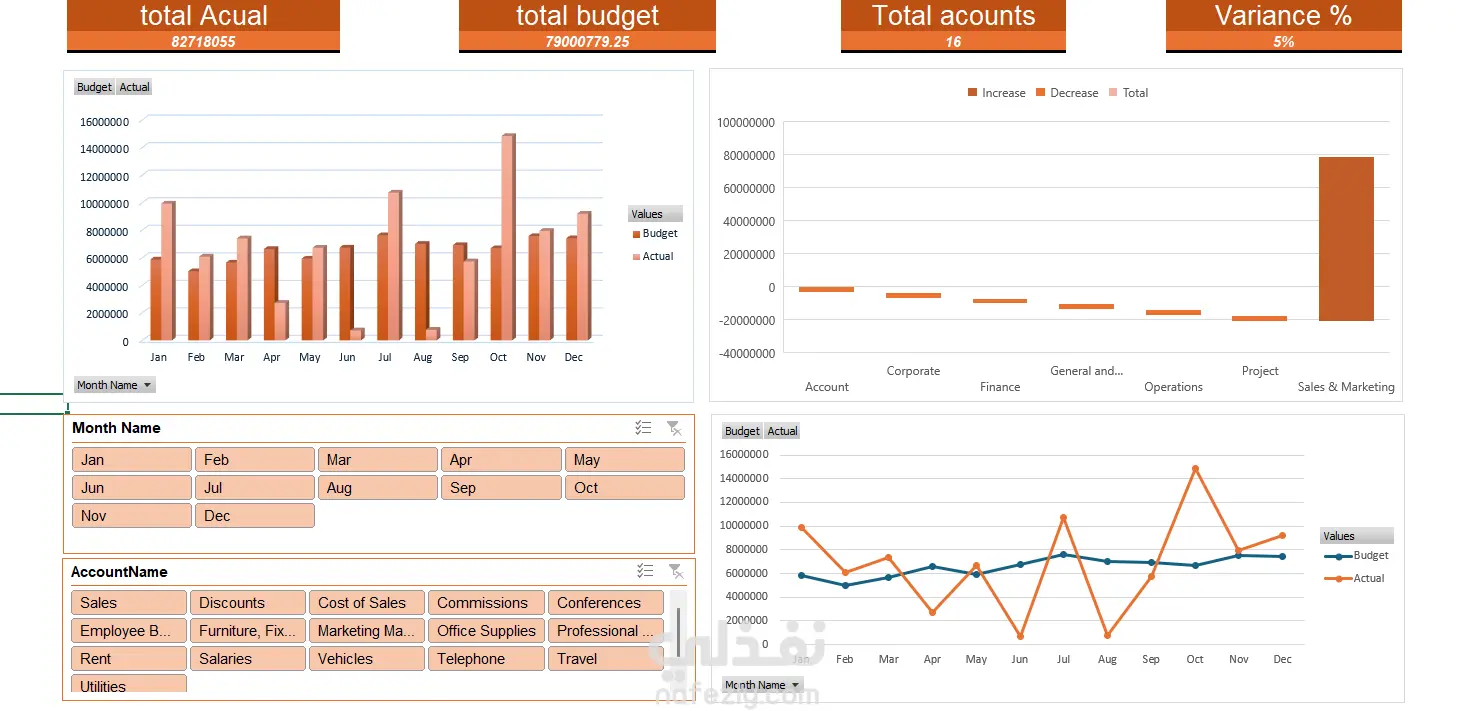Click the Values field button in bar chart
Image resolution: width=1474 pixels, height=711 pixels.
[655, 214]
